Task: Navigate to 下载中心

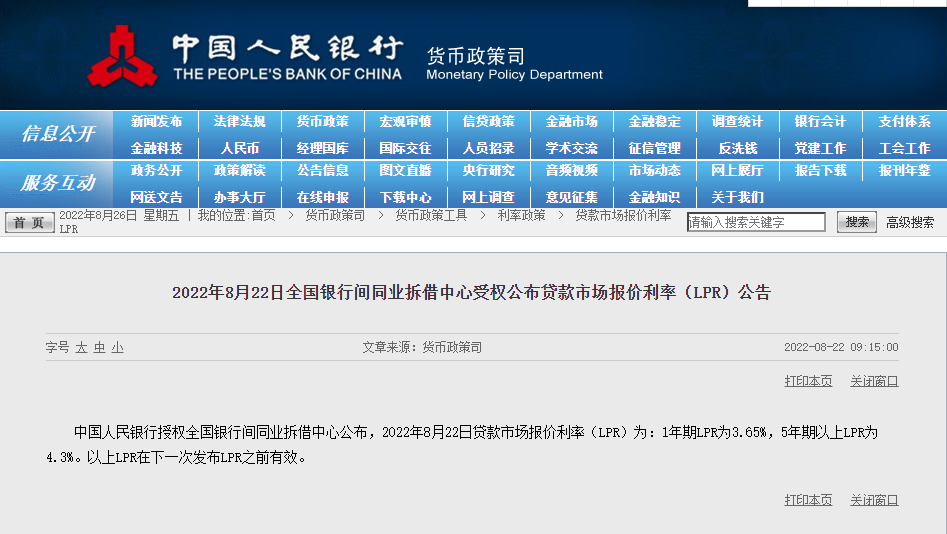Action: 405,197
